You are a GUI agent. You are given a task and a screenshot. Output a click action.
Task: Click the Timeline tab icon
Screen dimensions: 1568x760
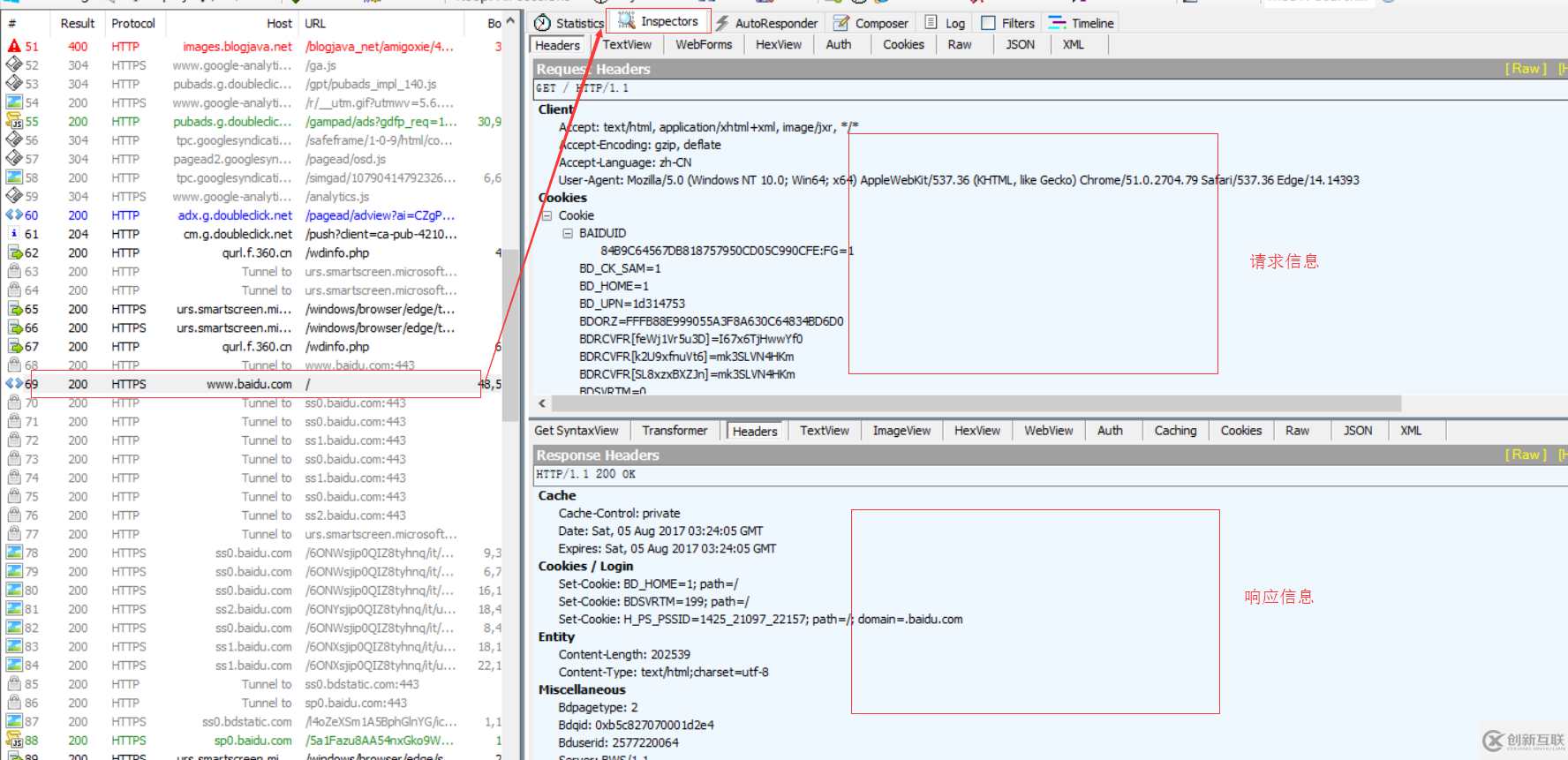pos(1057,23)
